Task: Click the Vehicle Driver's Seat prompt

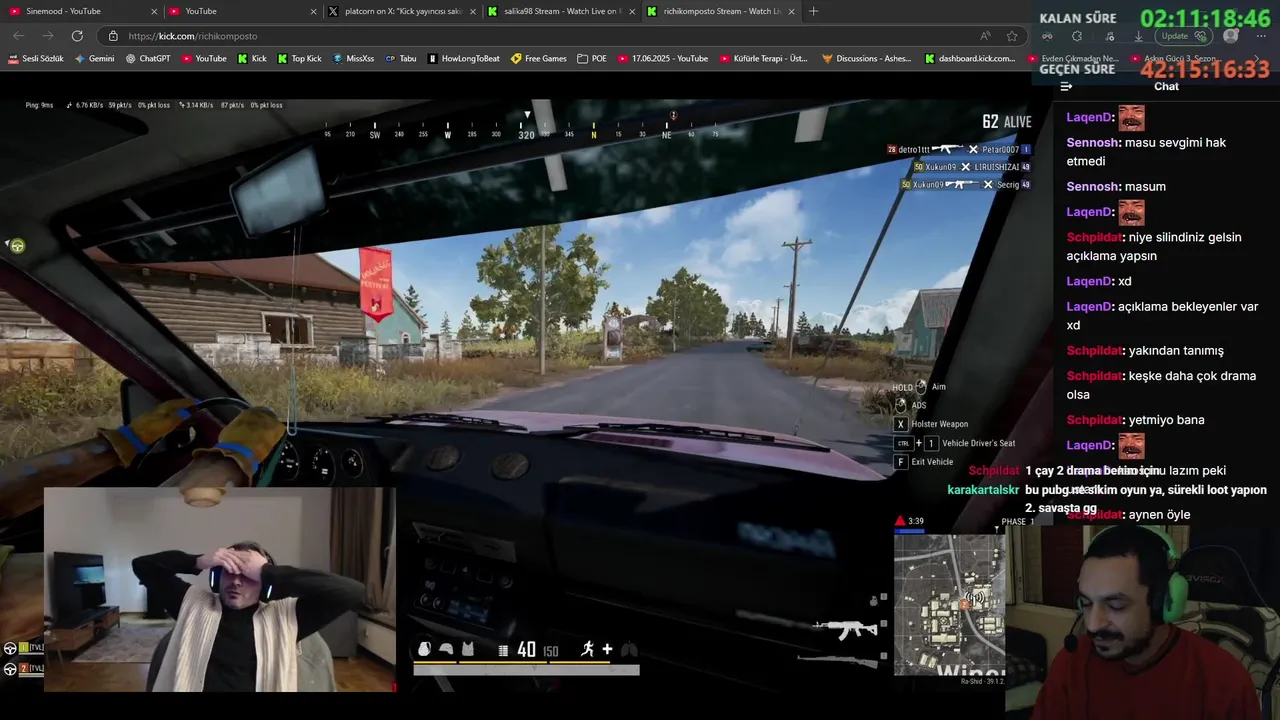Action: 955,443
